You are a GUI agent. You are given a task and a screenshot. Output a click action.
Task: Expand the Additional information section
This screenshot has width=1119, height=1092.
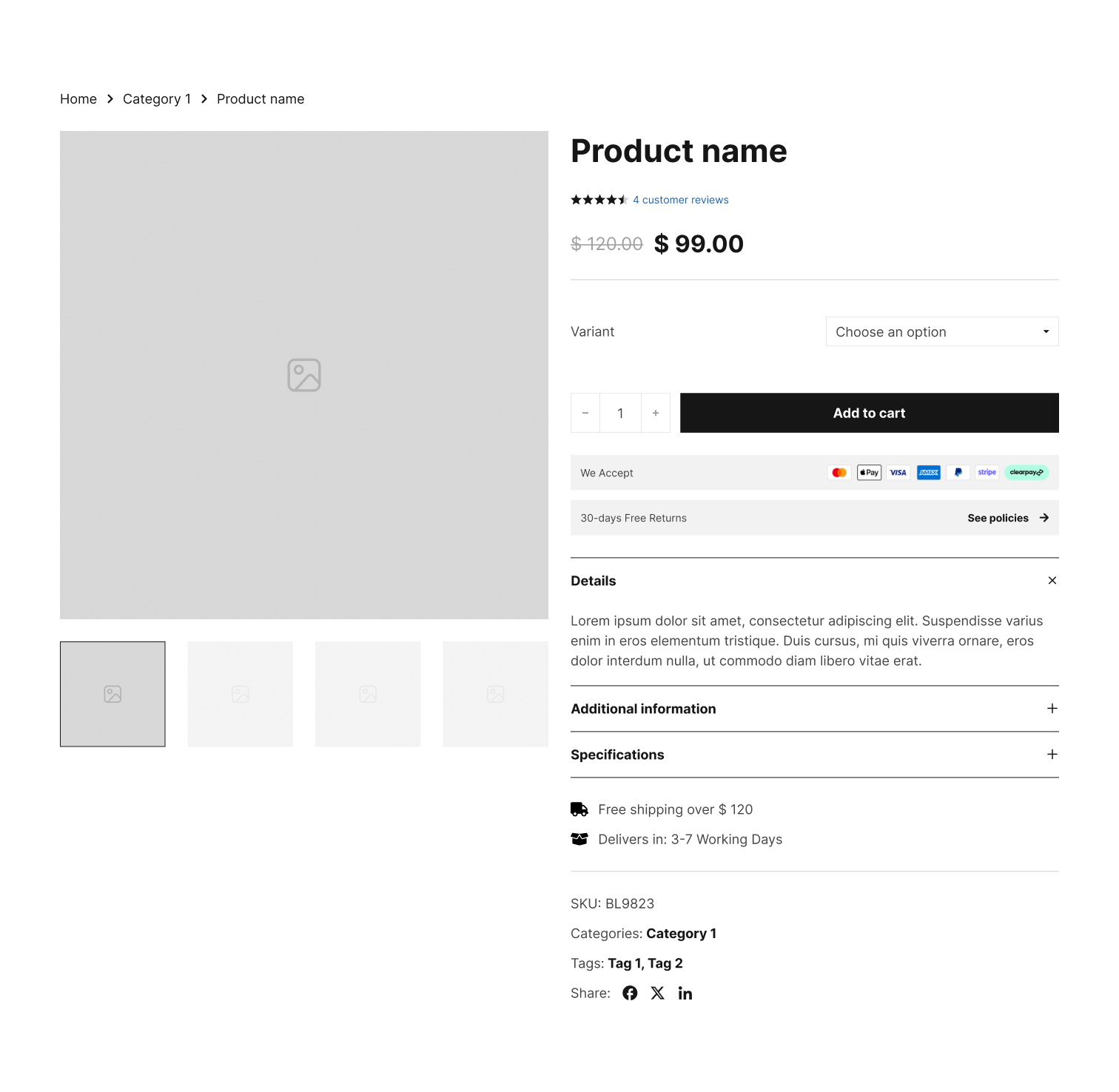click(1052, 709)
